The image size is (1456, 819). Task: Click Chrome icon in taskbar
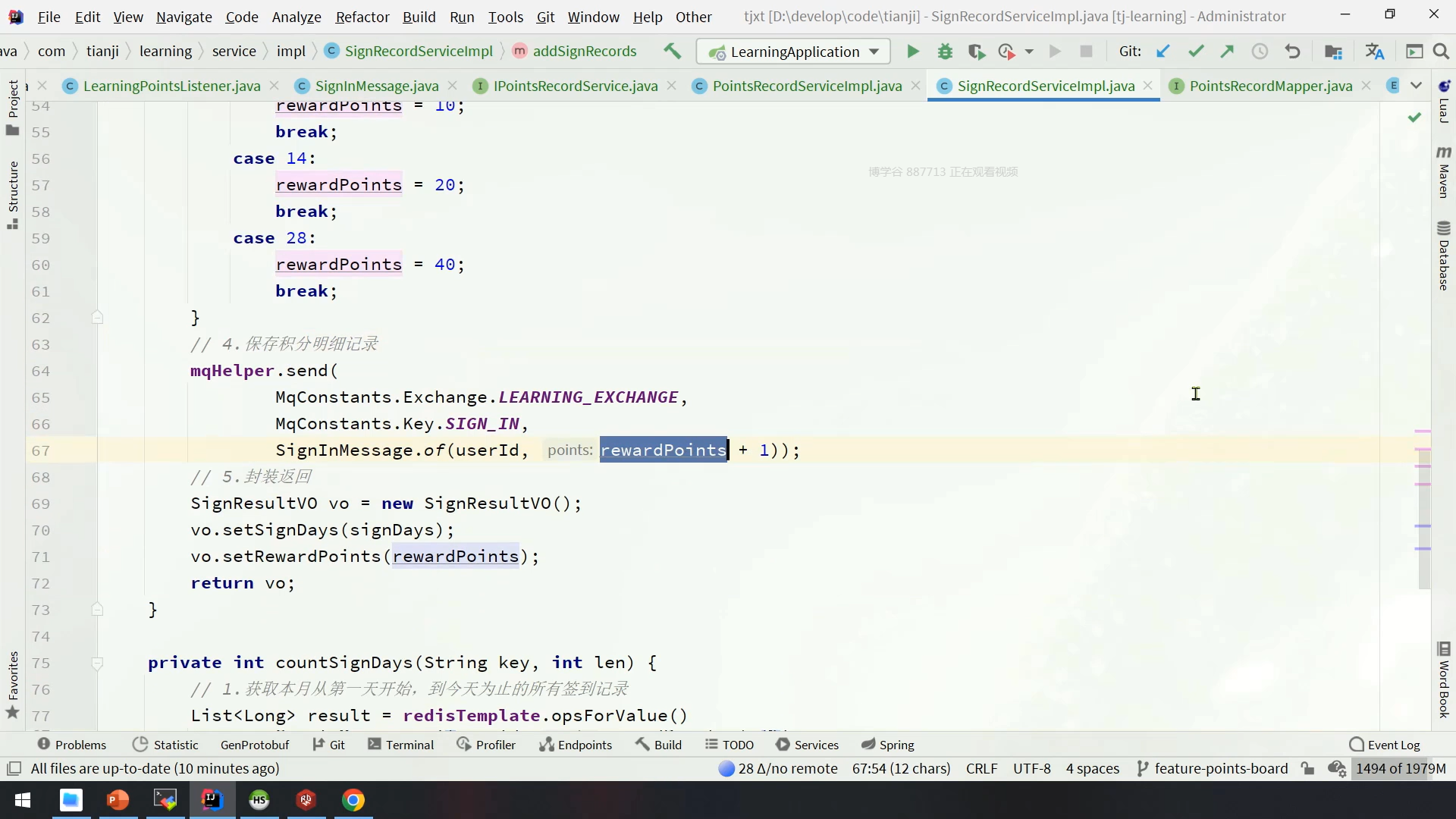(x=353, y=800)
